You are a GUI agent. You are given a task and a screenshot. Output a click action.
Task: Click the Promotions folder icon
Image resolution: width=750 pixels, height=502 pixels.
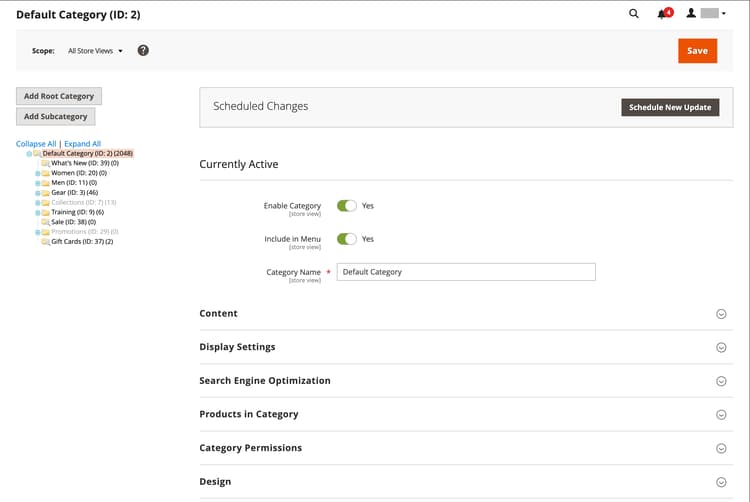click(45, 232)
